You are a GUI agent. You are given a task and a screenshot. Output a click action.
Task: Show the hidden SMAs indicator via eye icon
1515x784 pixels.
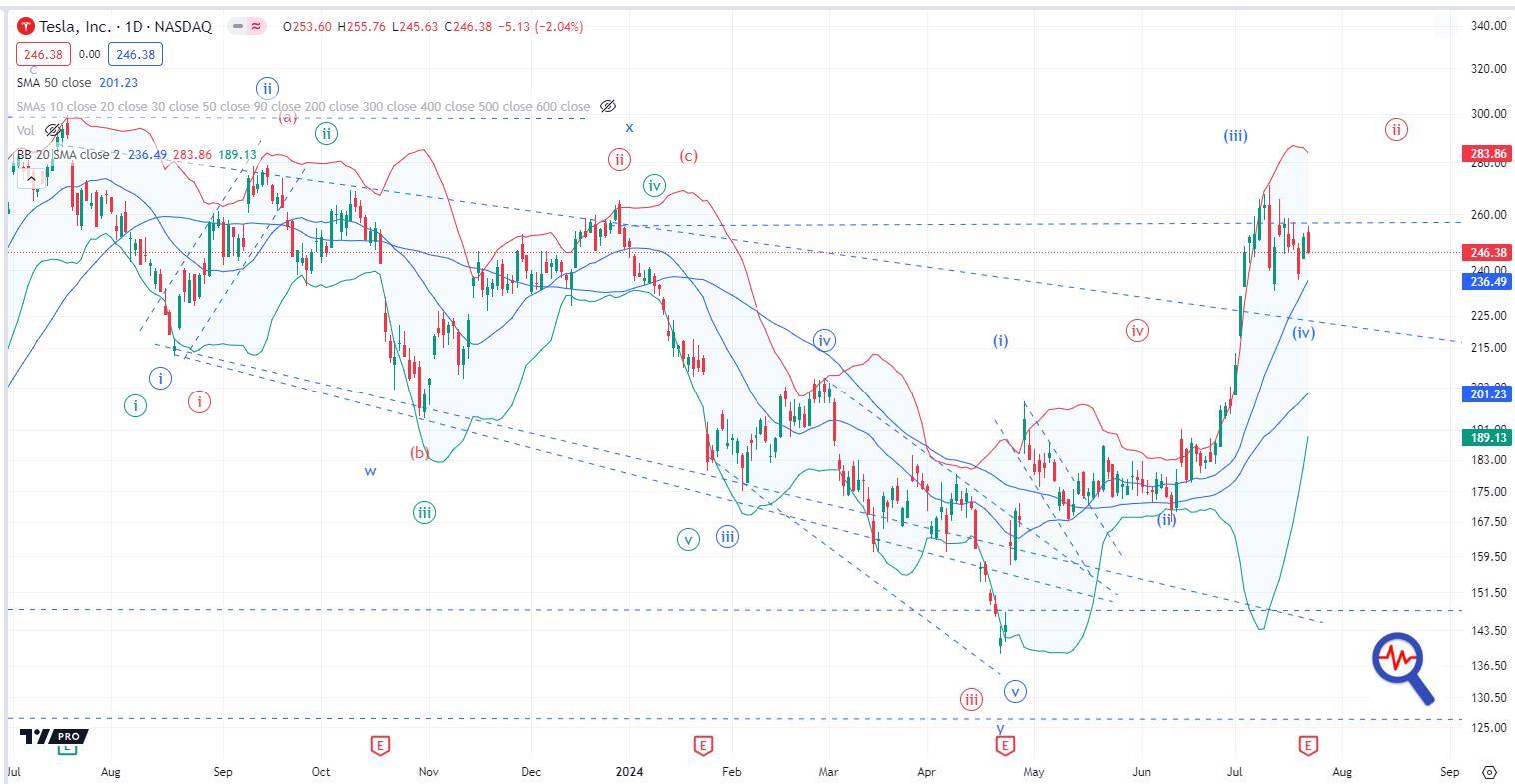coord(607,106)
